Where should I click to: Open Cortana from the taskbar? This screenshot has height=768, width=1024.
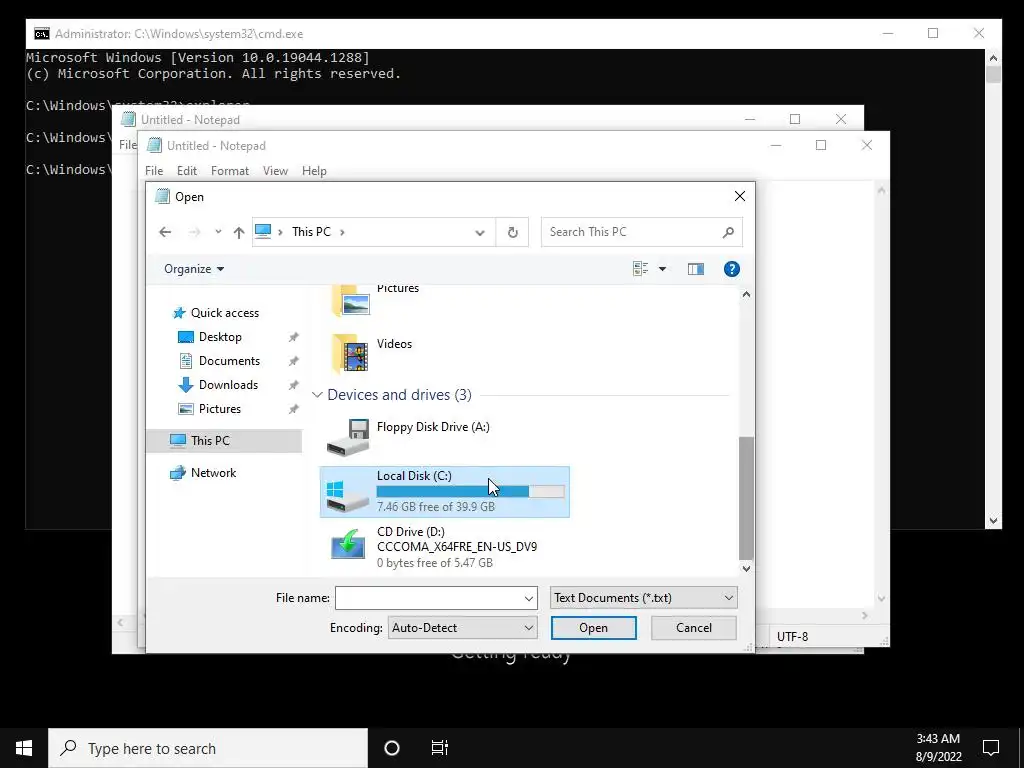point(392,748)
